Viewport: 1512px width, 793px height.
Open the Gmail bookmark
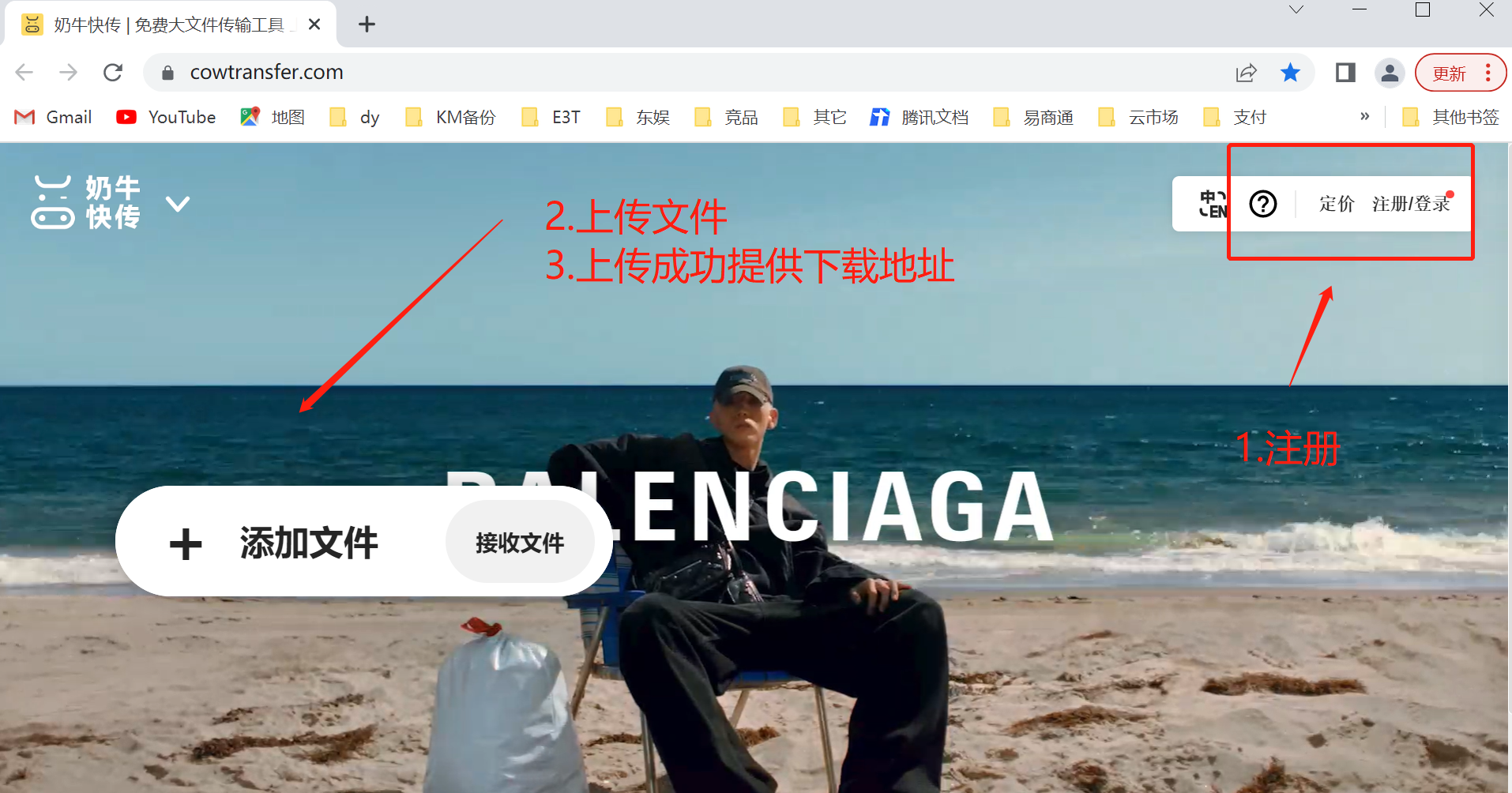(x=54, y=117)
